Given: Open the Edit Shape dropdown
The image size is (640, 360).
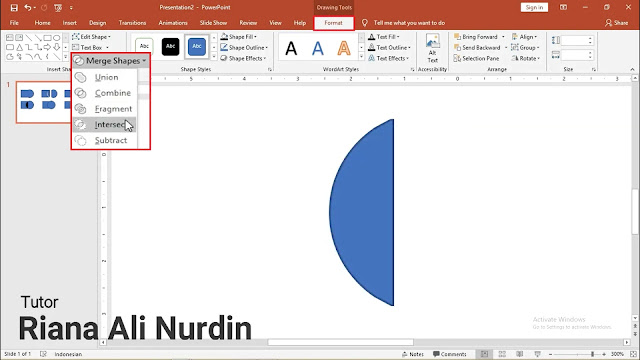Looking at the screenshot, I should (x=91, y=37).
